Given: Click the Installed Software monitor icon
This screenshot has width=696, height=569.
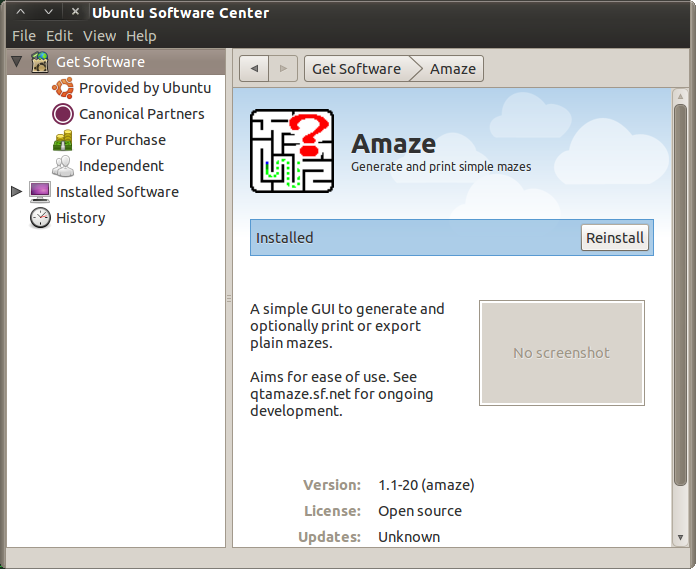Looking at the screenshot, I should pyautogui.click(x=40, y=192).
